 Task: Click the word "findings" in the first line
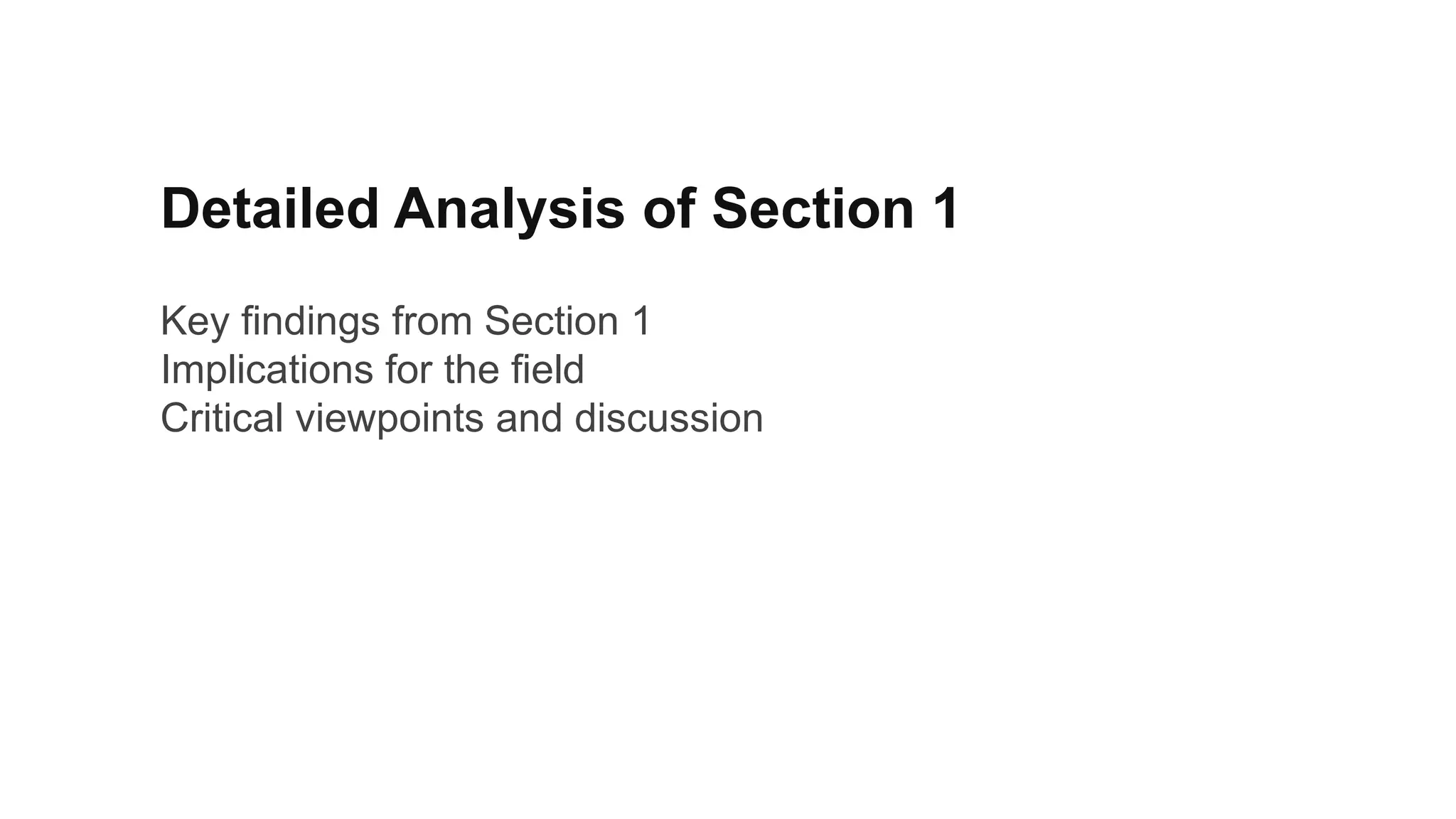point(311,321)
